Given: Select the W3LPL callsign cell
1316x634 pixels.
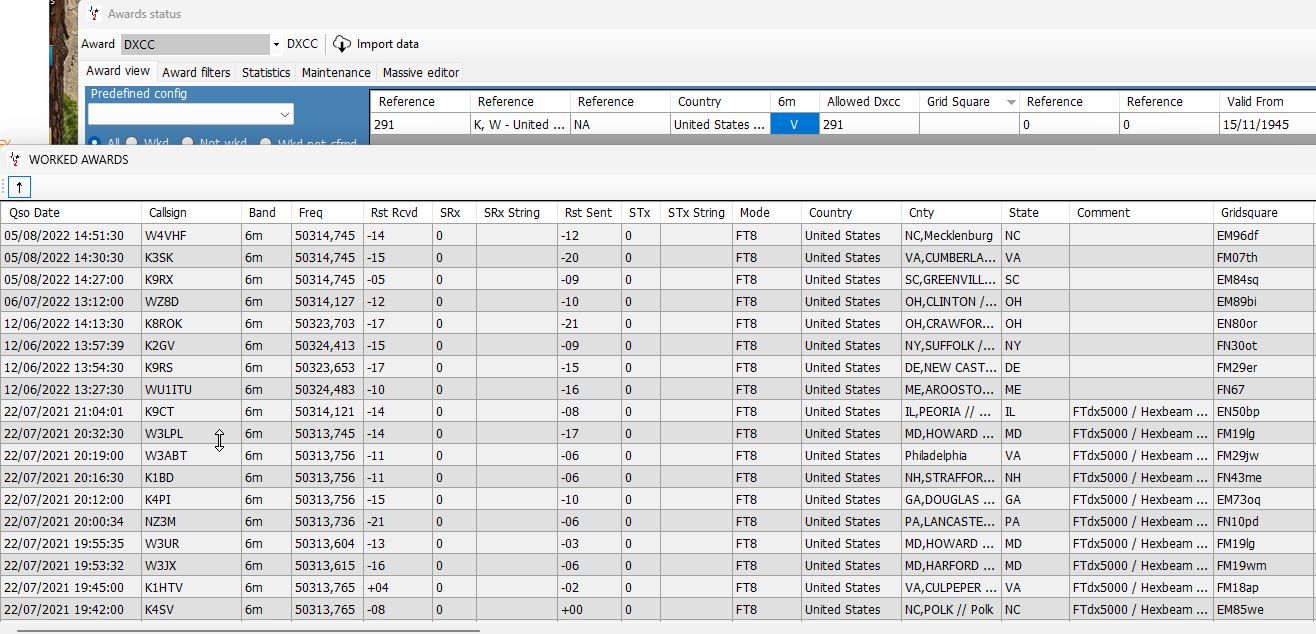Looking at the screenshot, I should 191,434.
